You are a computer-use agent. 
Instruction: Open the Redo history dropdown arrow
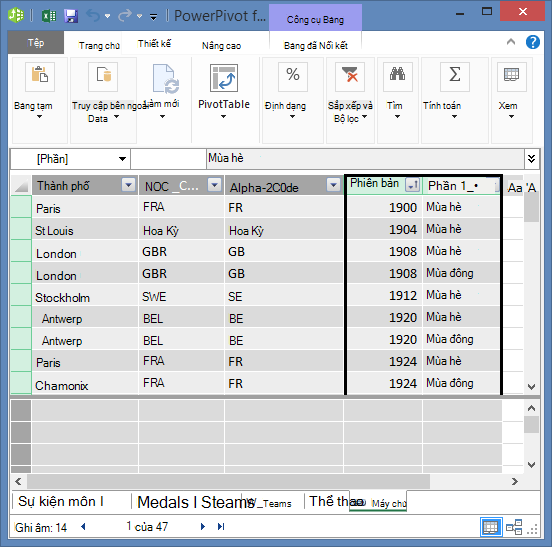140,16
